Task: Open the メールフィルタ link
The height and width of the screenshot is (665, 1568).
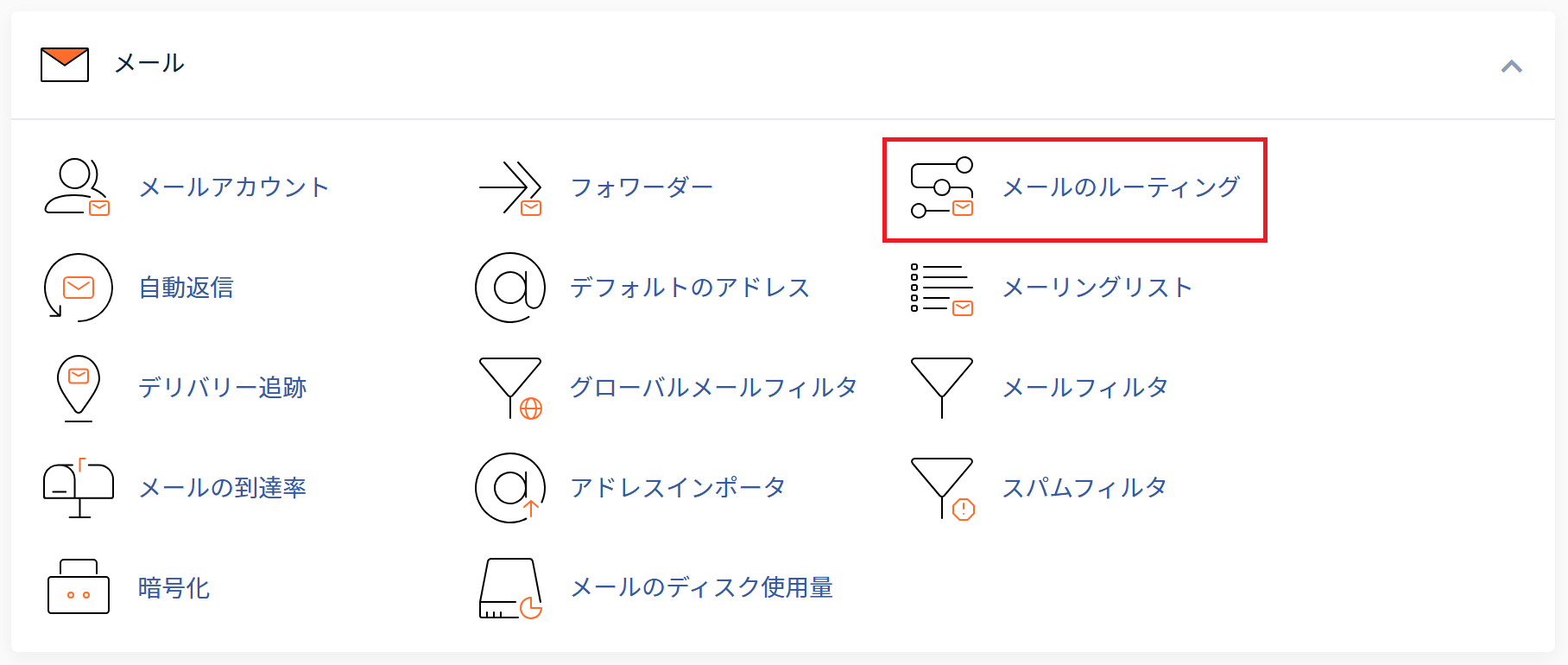Action: pyautogui.click(x=1084, y=388)
